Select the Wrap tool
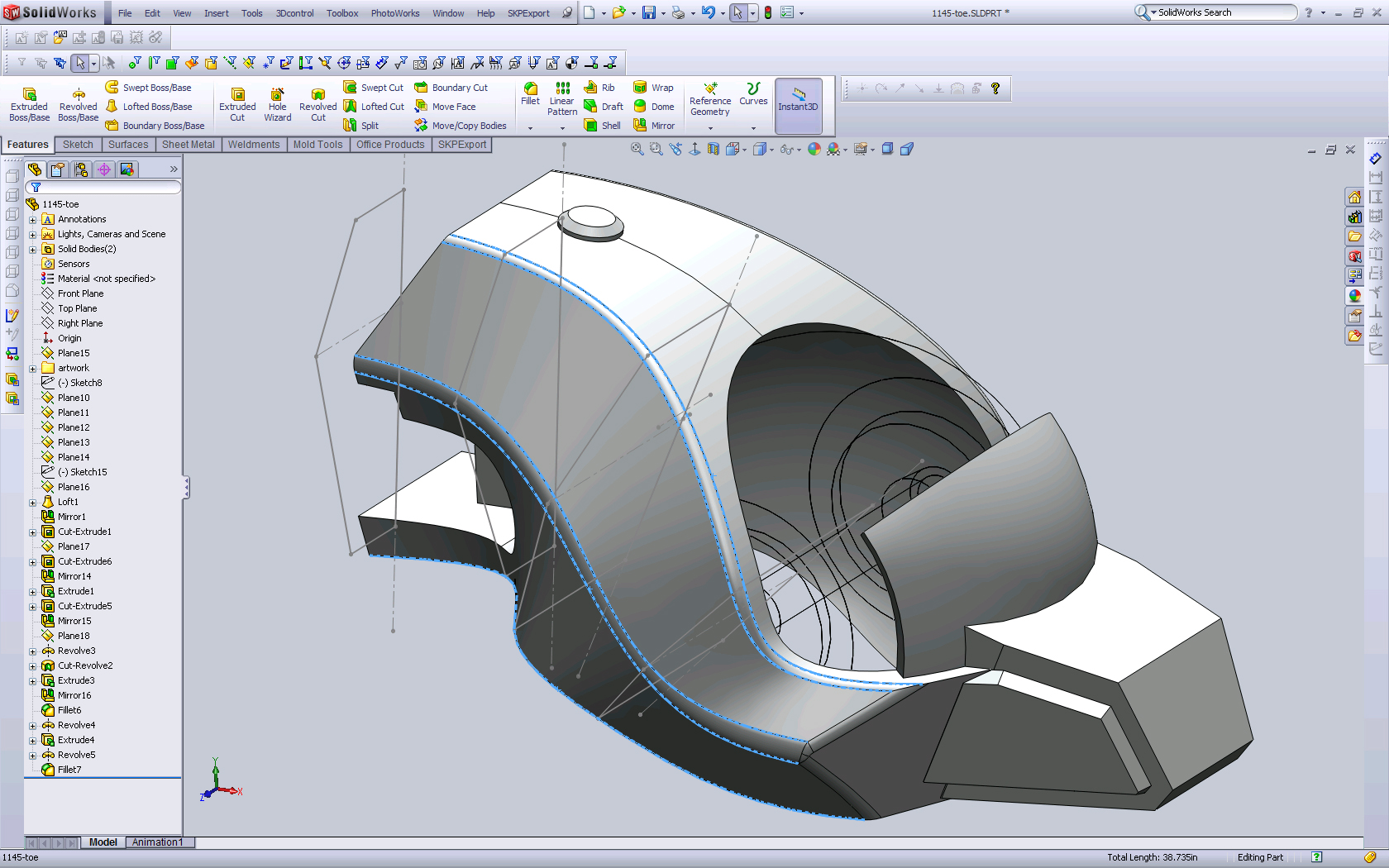Screen dimensions: 1389x868 pyautogui.click(x=653, y=88)
